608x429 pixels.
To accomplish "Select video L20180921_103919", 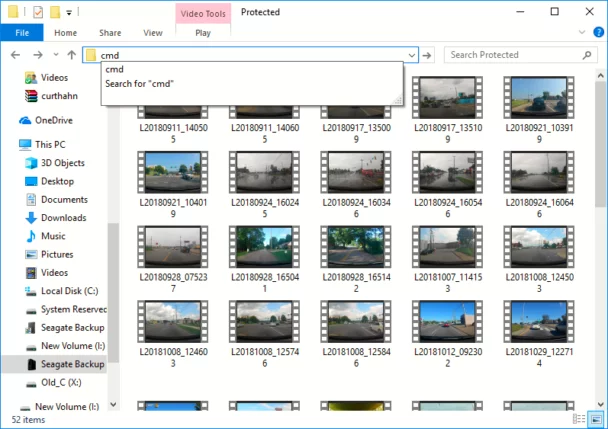I will tap(539, 111).
